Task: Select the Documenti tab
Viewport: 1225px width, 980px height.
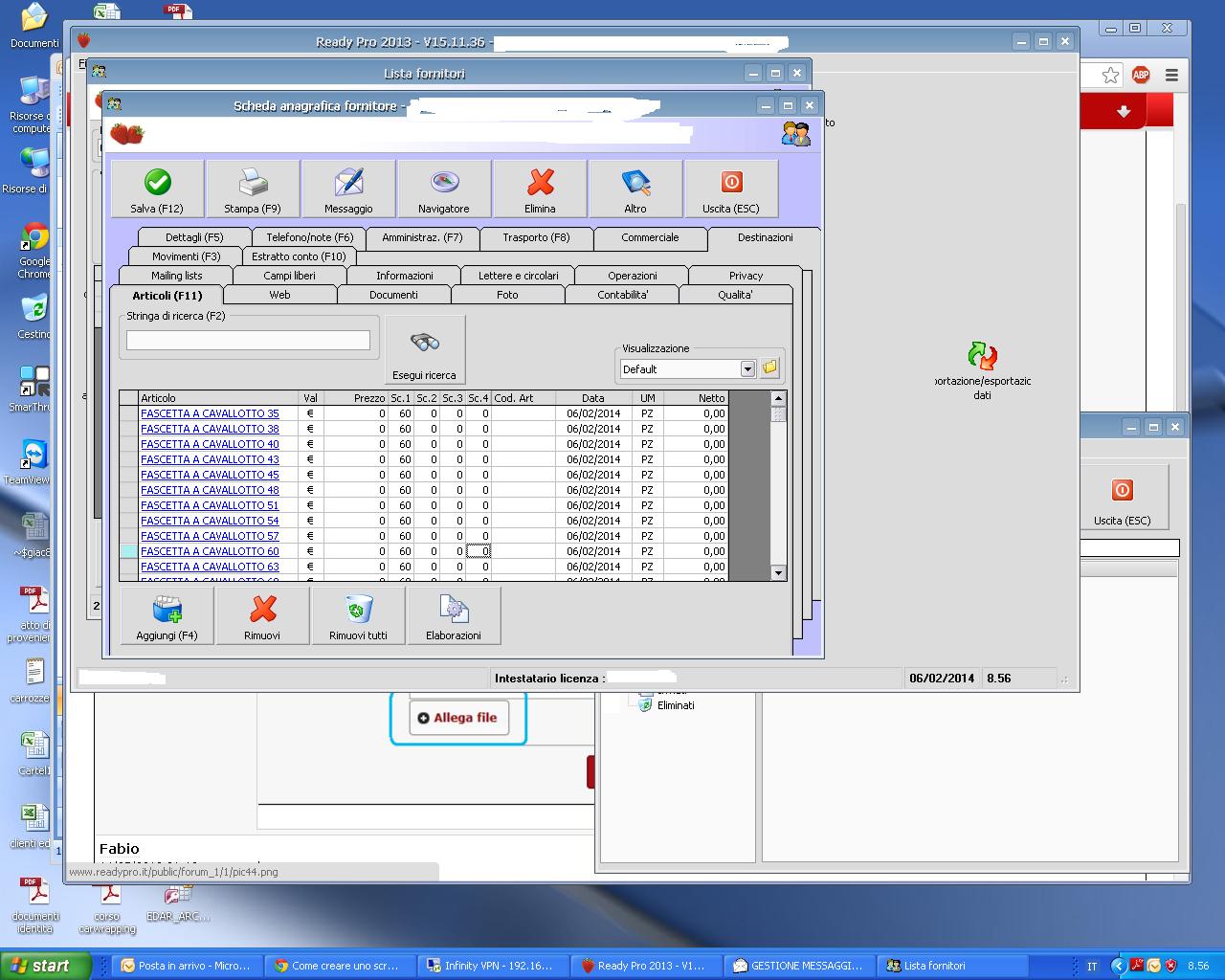Action: (x=393, y=295)
